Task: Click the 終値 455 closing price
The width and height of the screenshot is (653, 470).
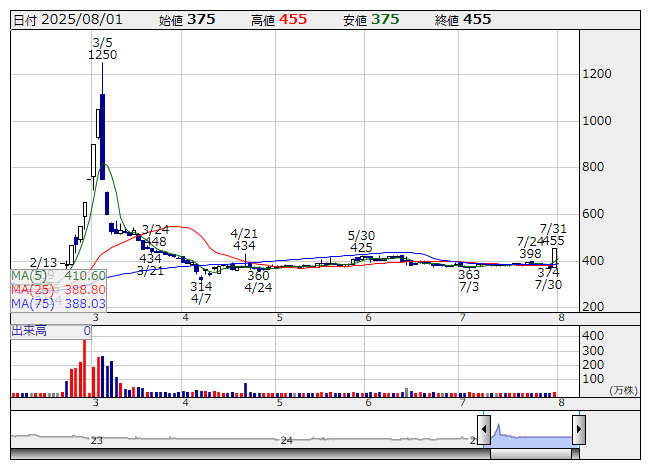Action: (x=463, y=19)
